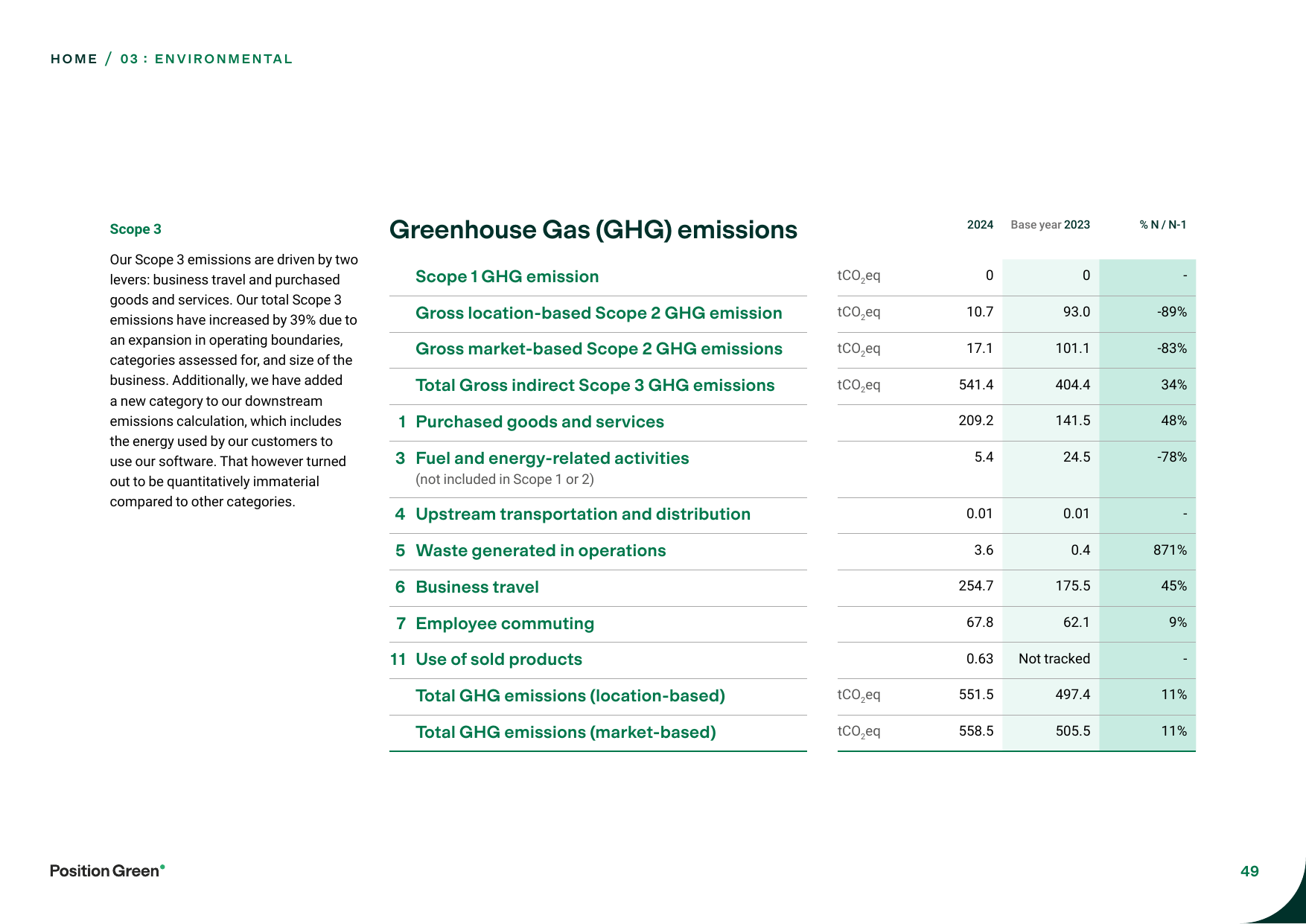
Task: Click the 24.5 fuel and energy base value
Action: coord(1077,457)
